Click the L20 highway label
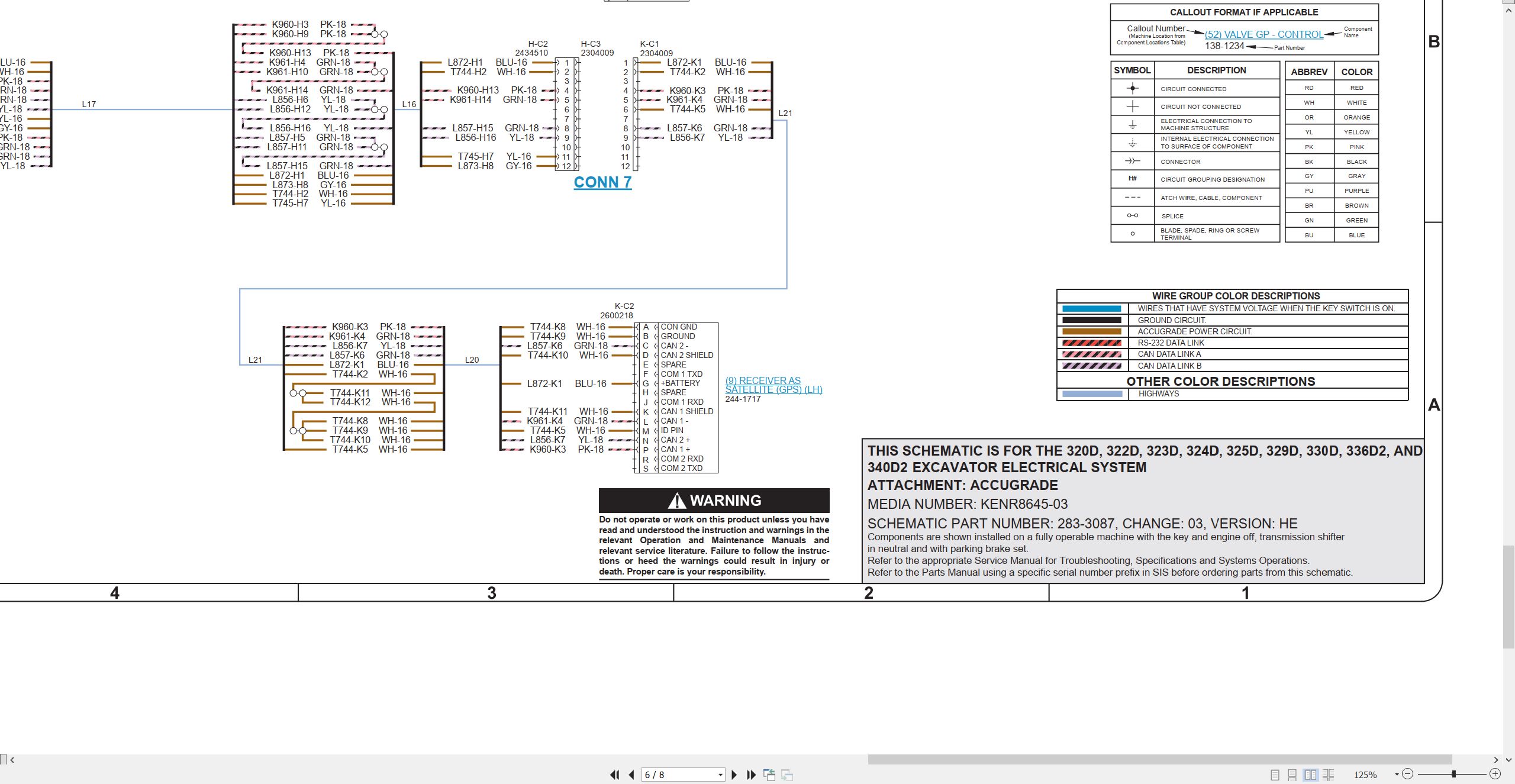 472,360
